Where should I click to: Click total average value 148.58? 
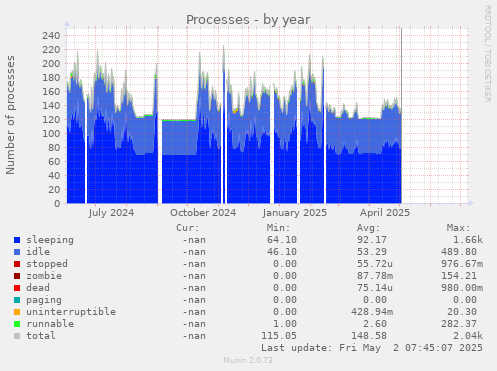369,336
